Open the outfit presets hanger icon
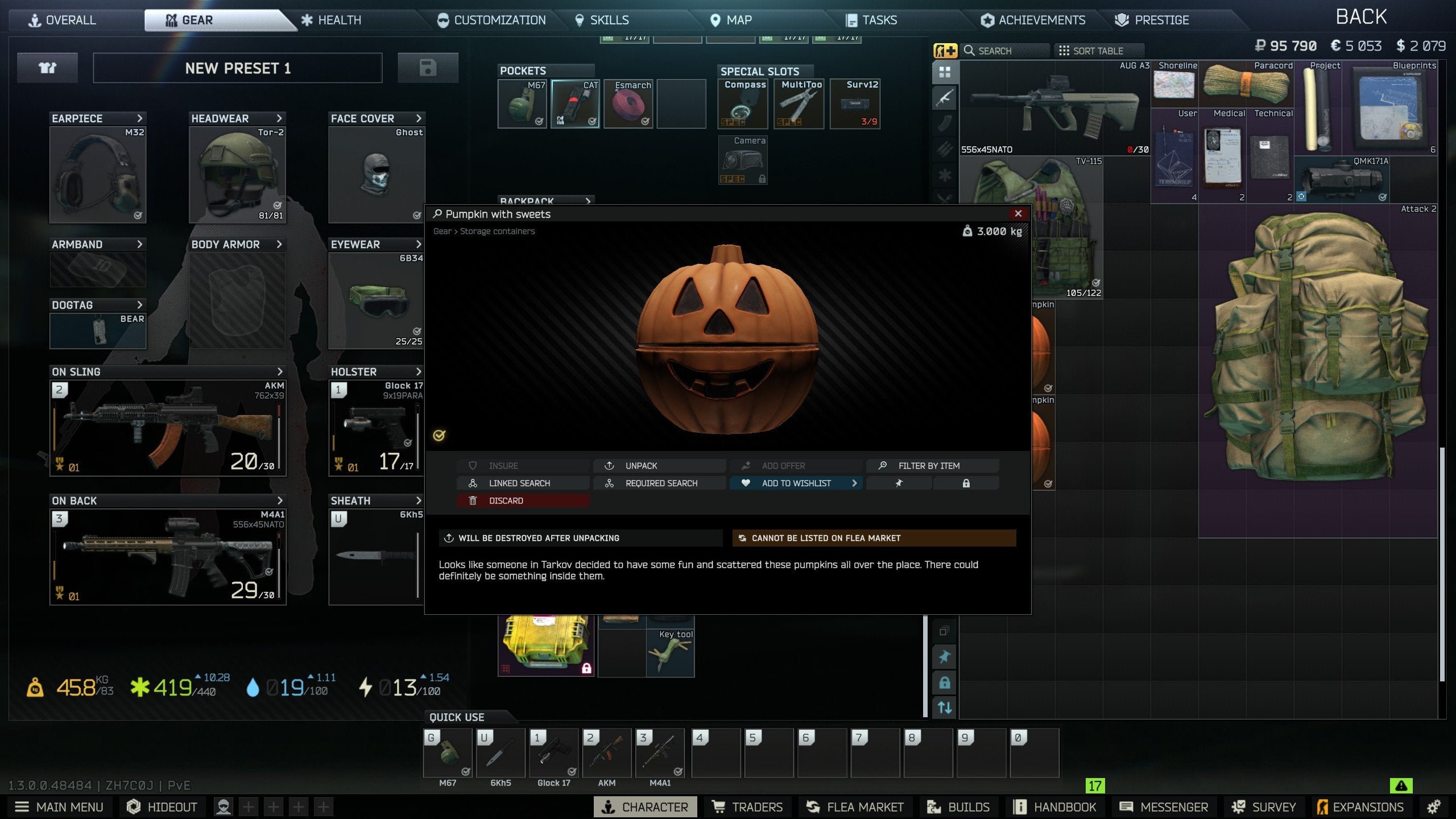This screenshot has width=1456, height=819. tap(47, 68)
